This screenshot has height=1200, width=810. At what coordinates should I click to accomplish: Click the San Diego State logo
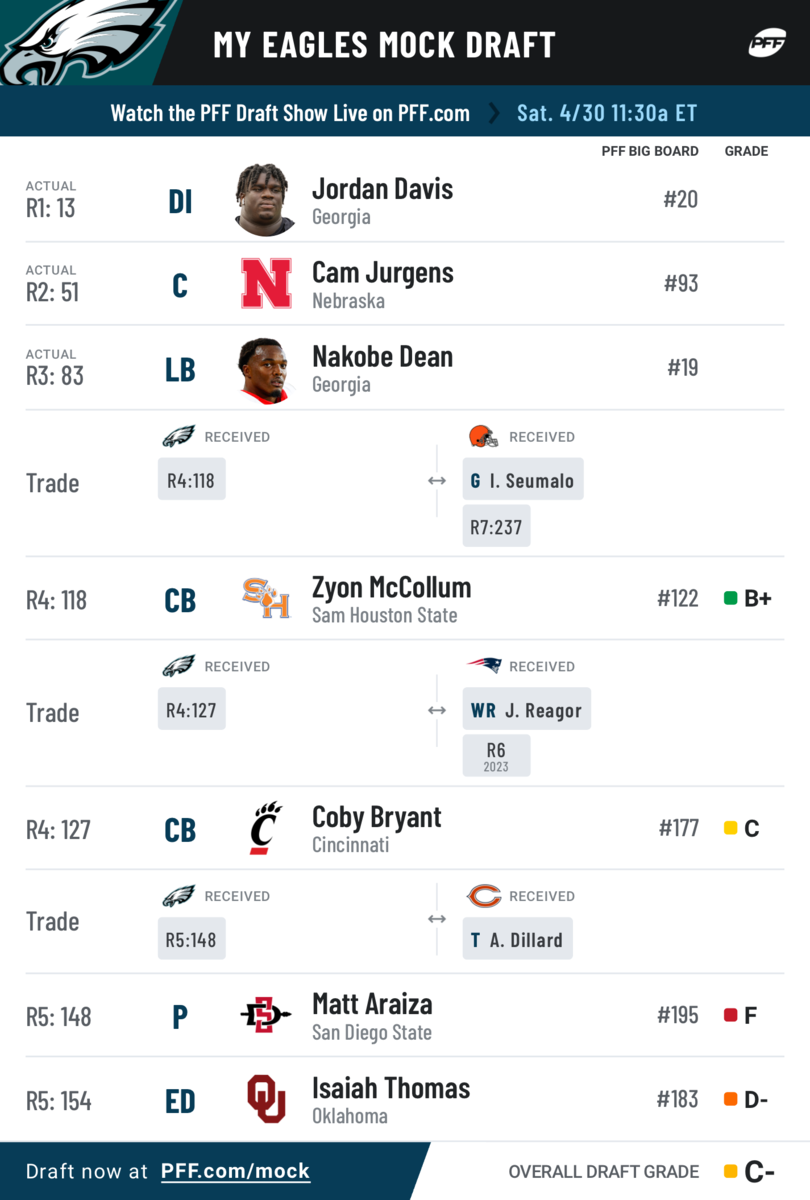click(x=266, y=1016)
